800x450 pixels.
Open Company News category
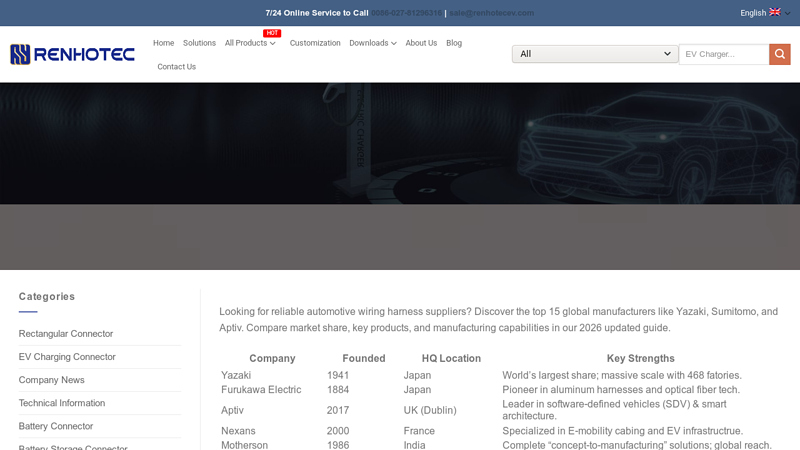[52, 380]
